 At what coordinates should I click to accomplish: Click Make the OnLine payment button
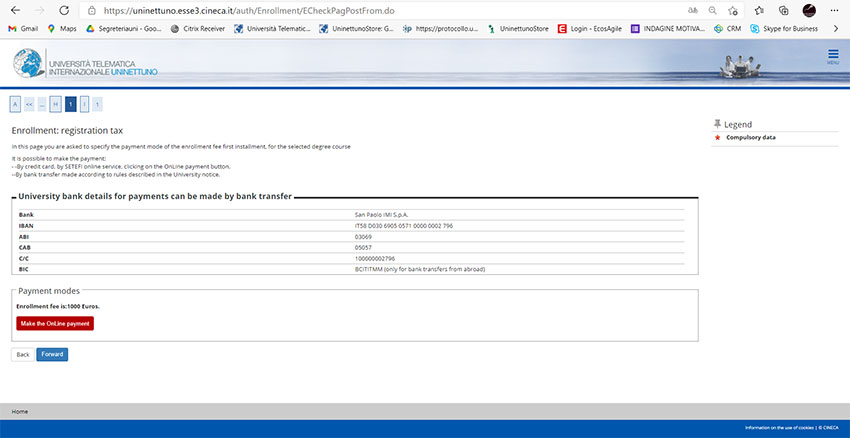tap(55, 323)
